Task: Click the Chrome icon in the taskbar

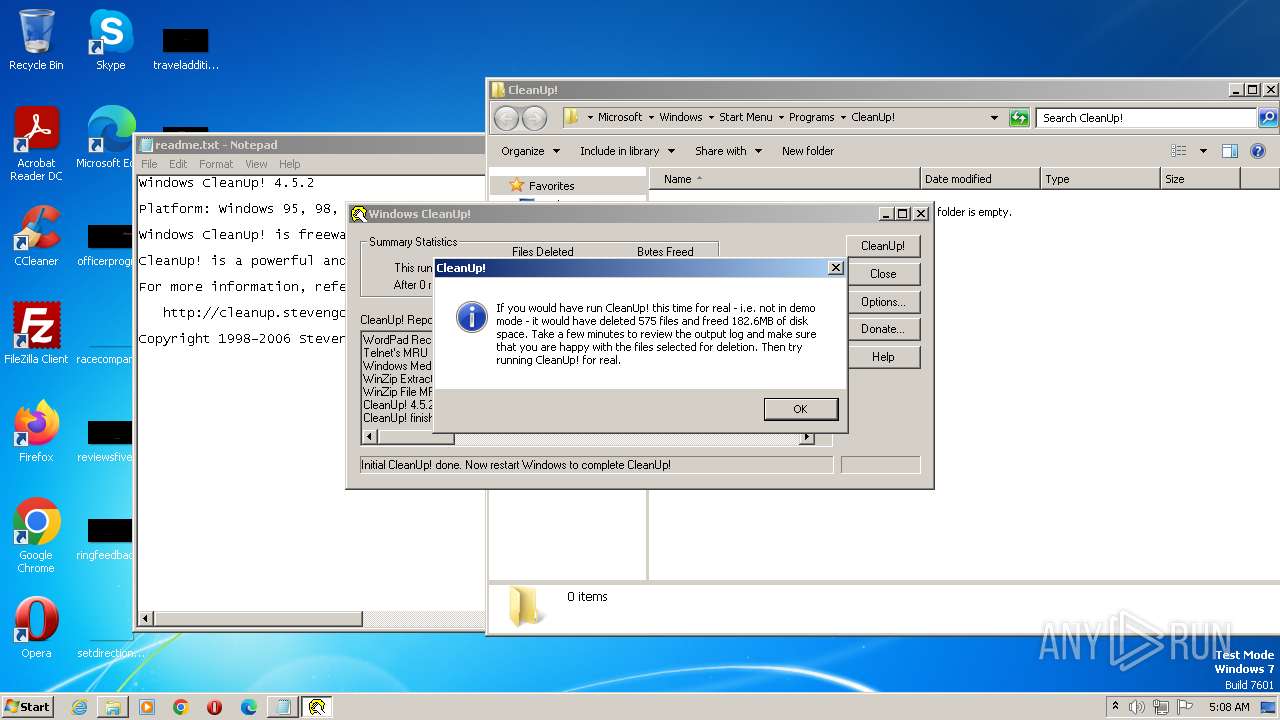Action: 181,707
